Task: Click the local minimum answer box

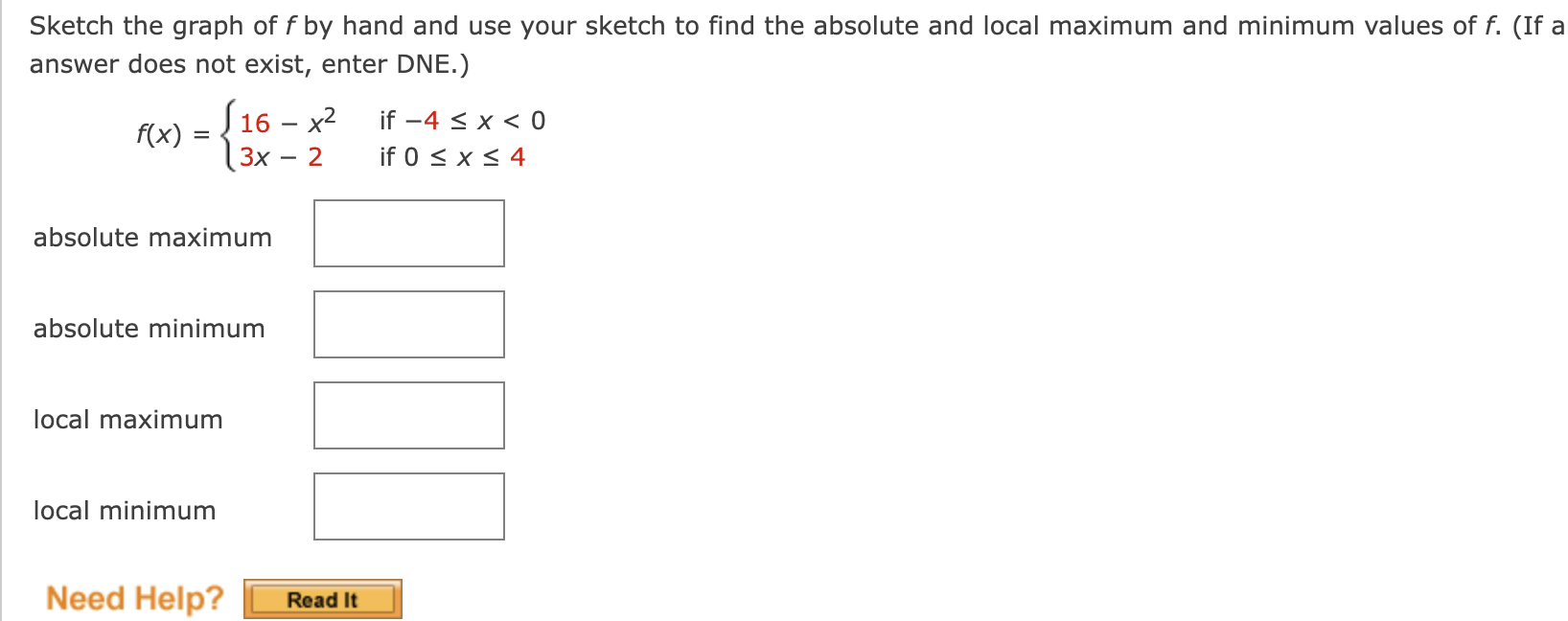Action: pyautogui.click(x=408, y=505)
